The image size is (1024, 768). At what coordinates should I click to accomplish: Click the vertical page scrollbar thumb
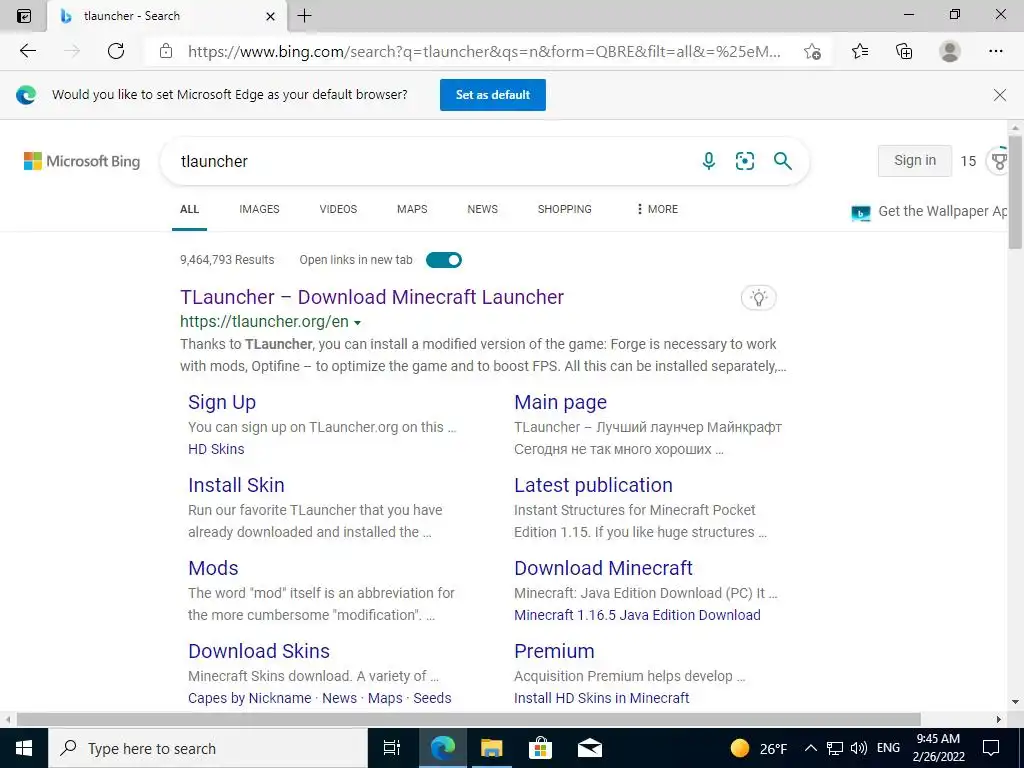click(1014, 193)
